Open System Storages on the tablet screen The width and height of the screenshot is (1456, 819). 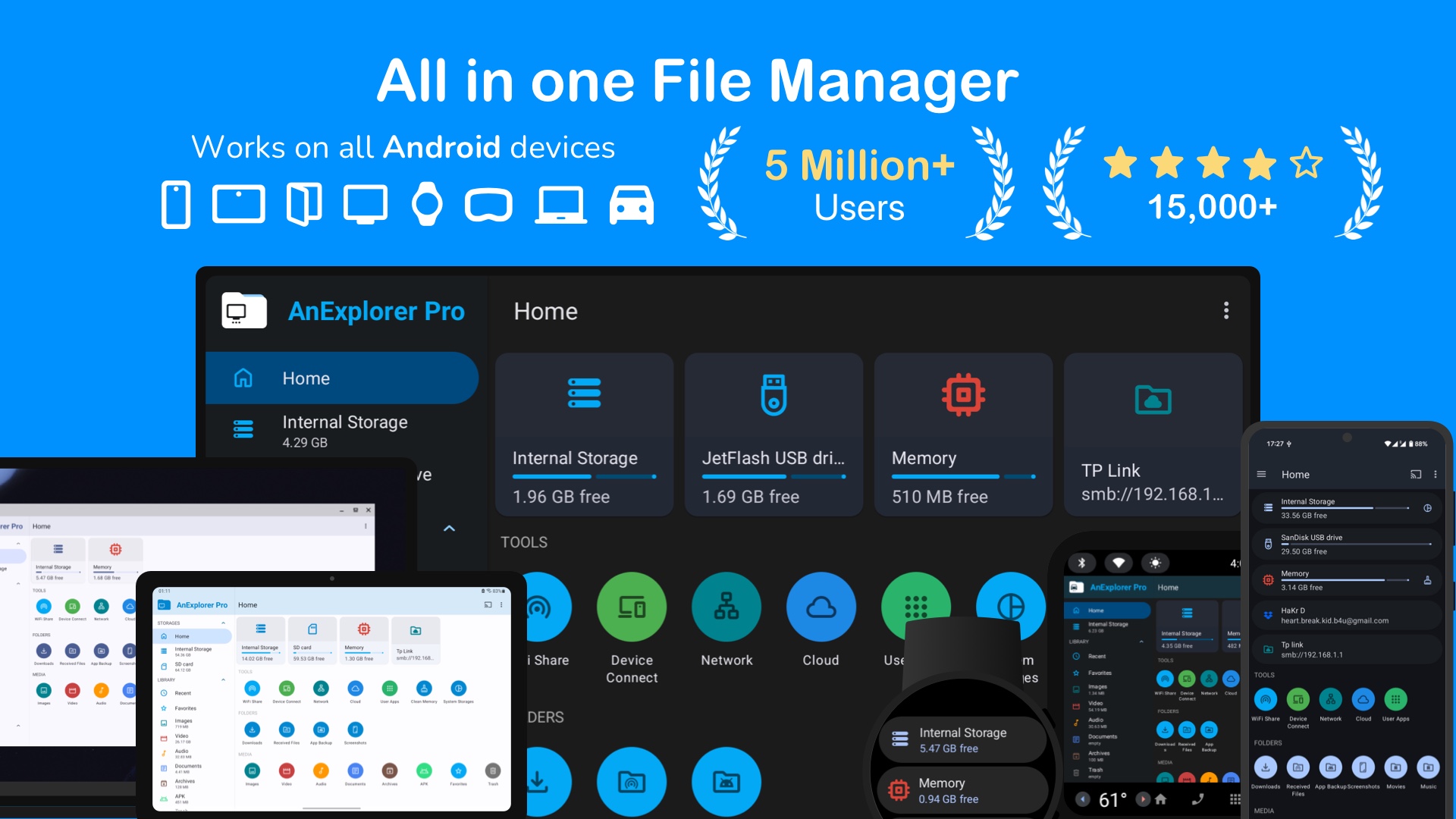pyautogui.click(x=458, y=689)
